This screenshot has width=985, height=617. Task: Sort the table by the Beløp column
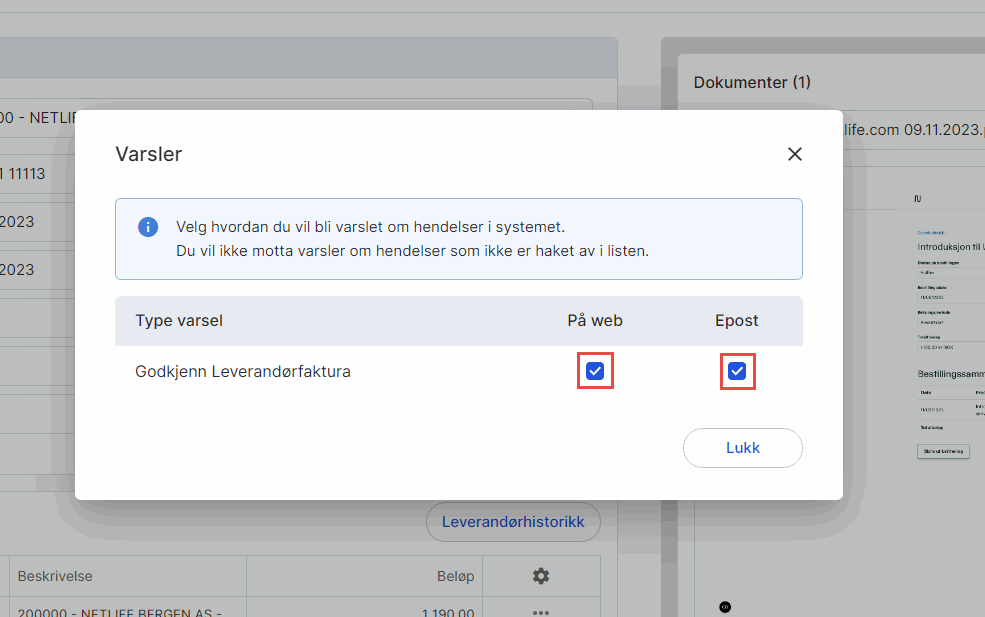tap(456, 576)
